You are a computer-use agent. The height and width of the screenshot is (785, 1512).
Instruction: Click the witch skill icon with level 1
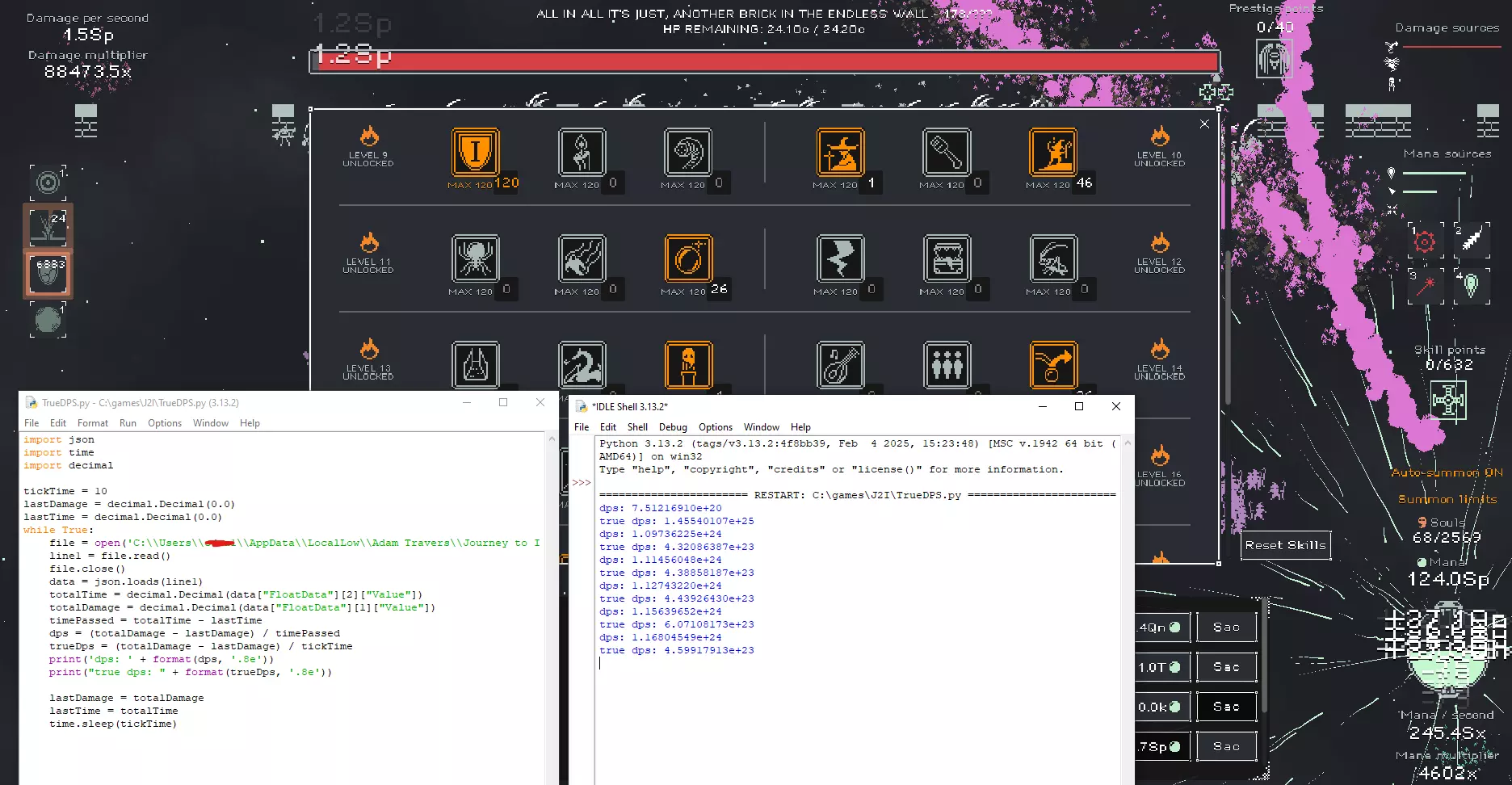point(840,152)
